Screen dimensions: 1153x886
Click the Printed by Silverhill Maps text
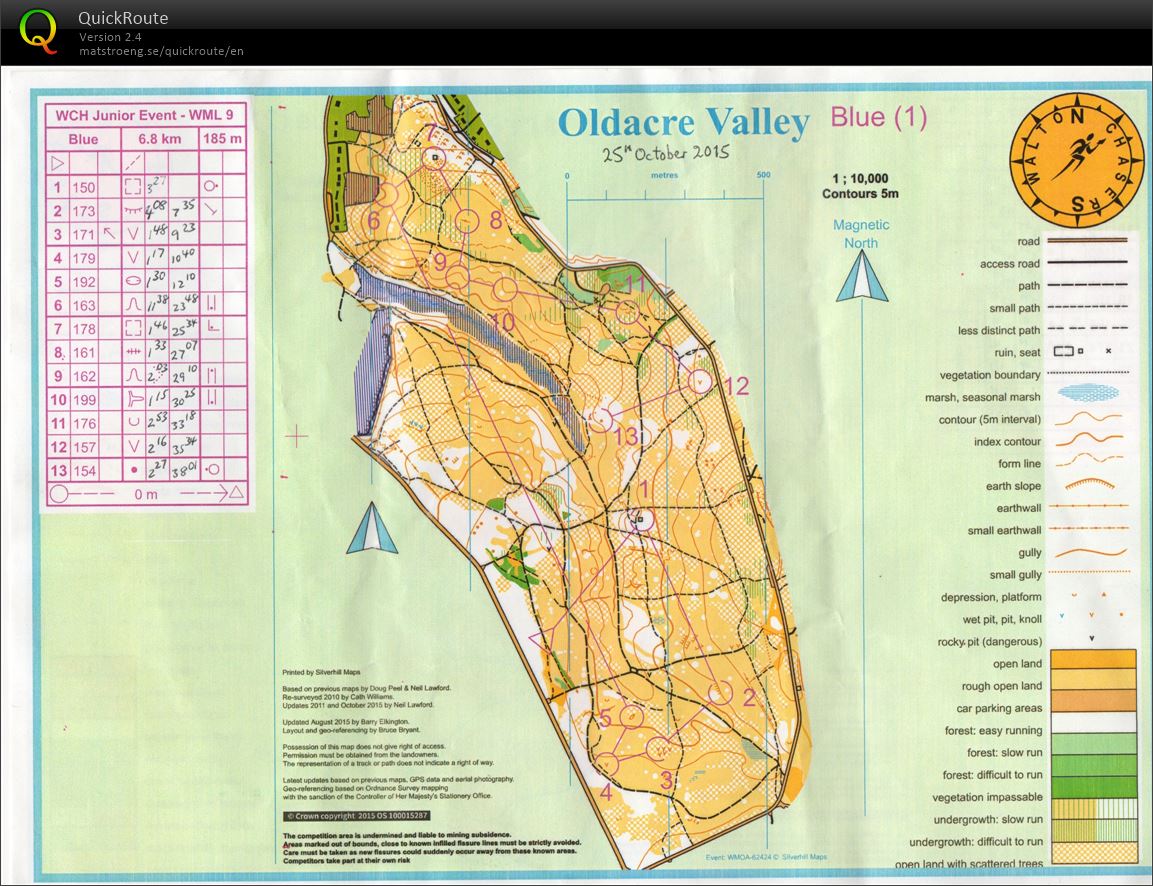(x=321, y=672)
